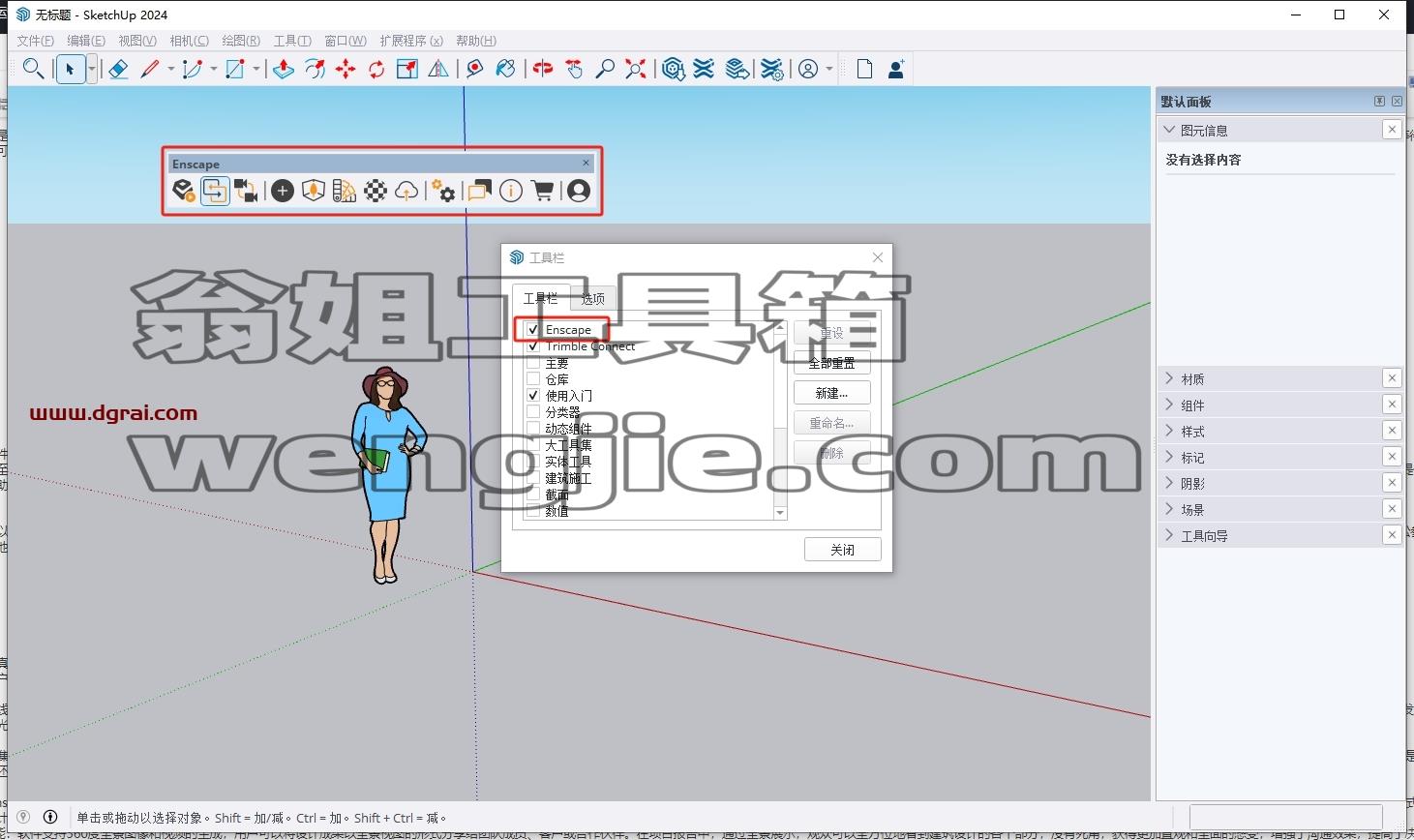Start Enscape from the Enscape toolbar
The image size is (1414, 840).
coord(184,191)
